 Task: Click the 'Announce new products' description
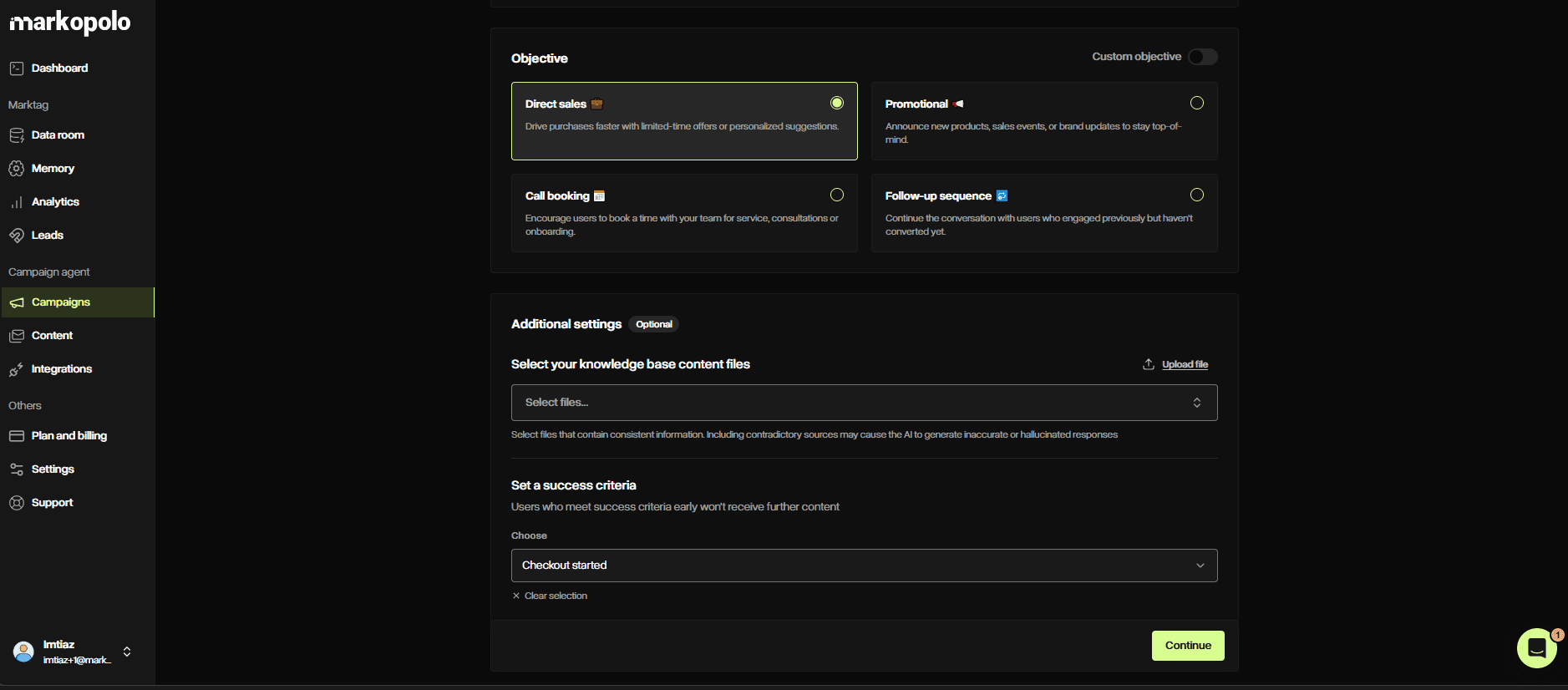click(1033, 133)
